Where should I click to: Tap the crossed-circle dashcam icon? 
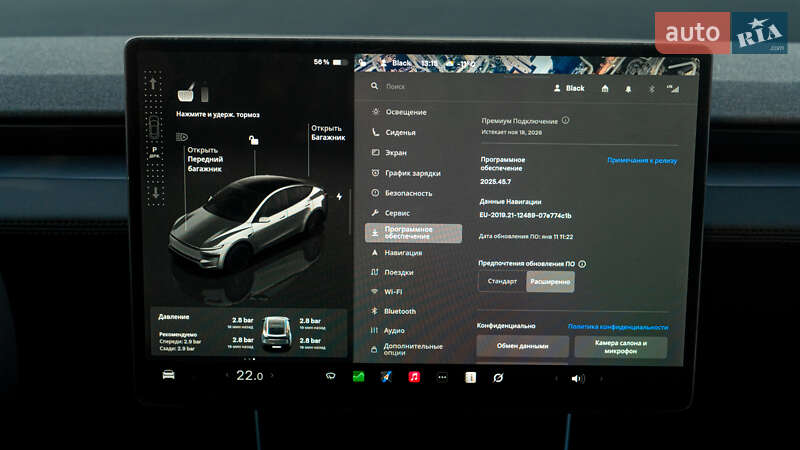click(498, 378)
